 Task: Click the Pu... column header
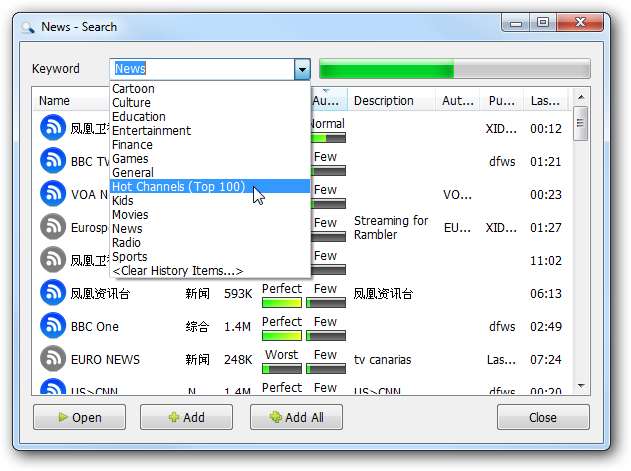502,101
